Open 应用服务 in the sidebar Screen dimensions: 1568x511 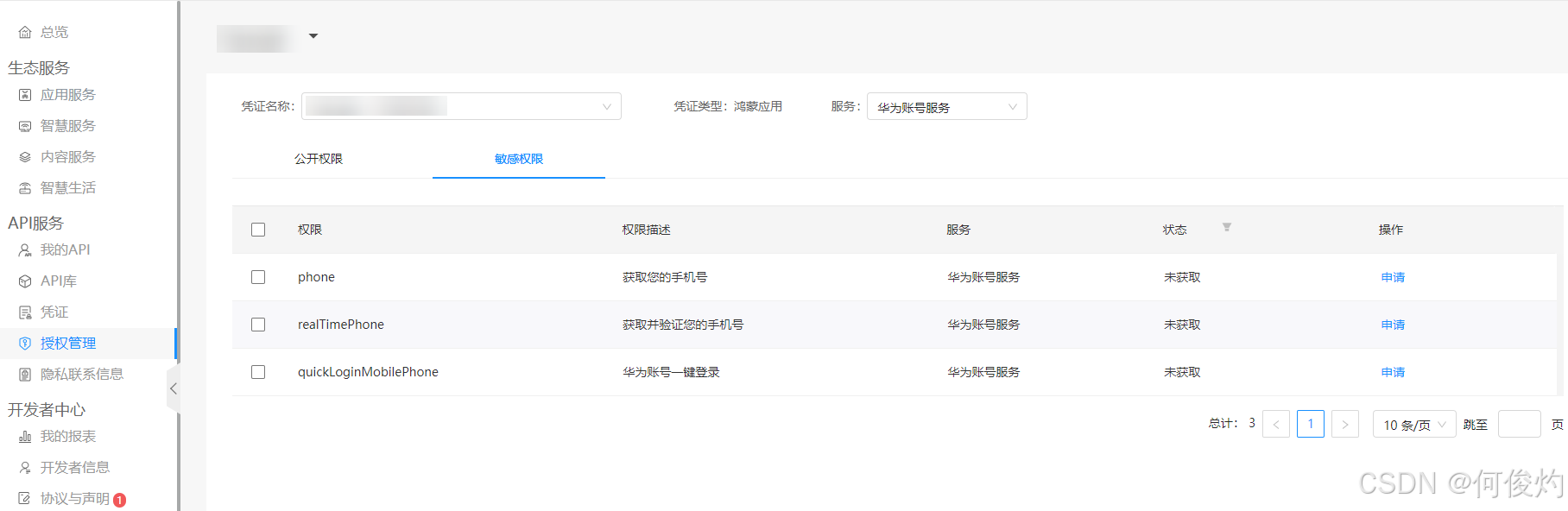click(x=68, y=95)
